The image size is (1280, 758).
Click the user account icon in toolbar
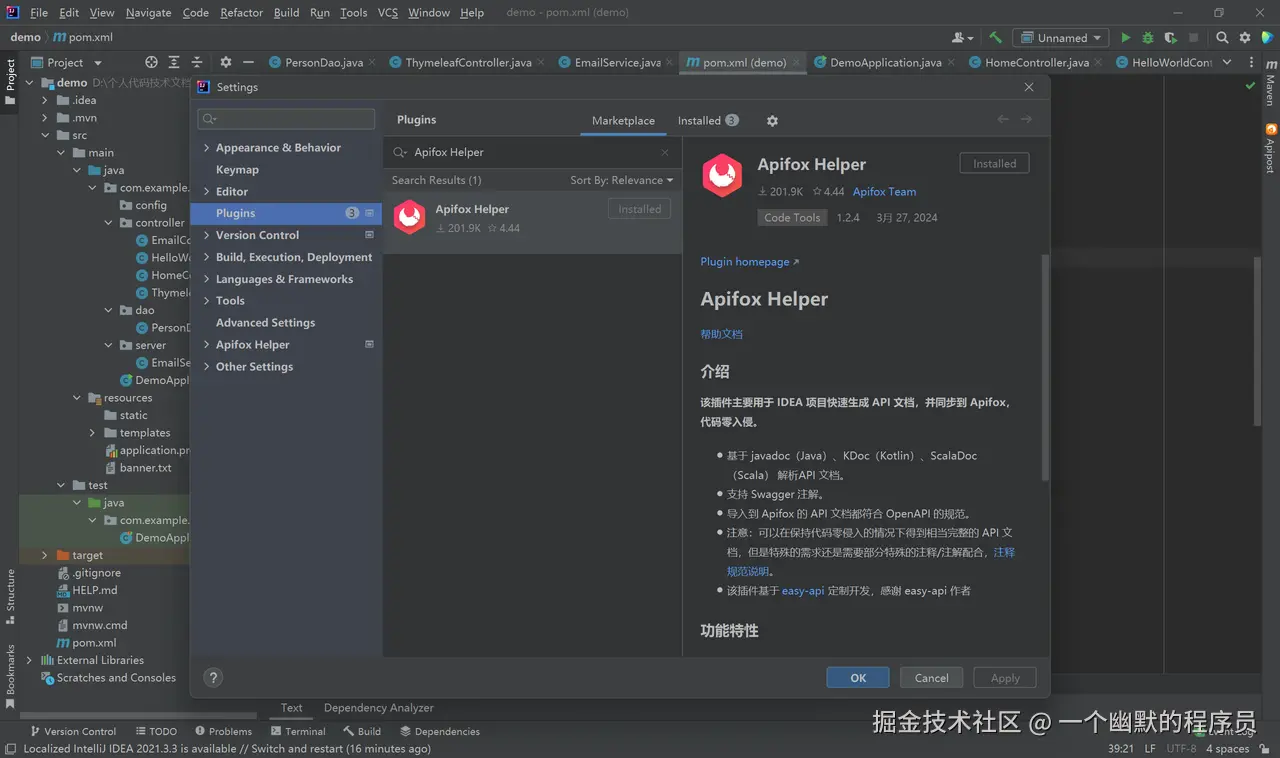pyautogui.click(x=962, y=38)
